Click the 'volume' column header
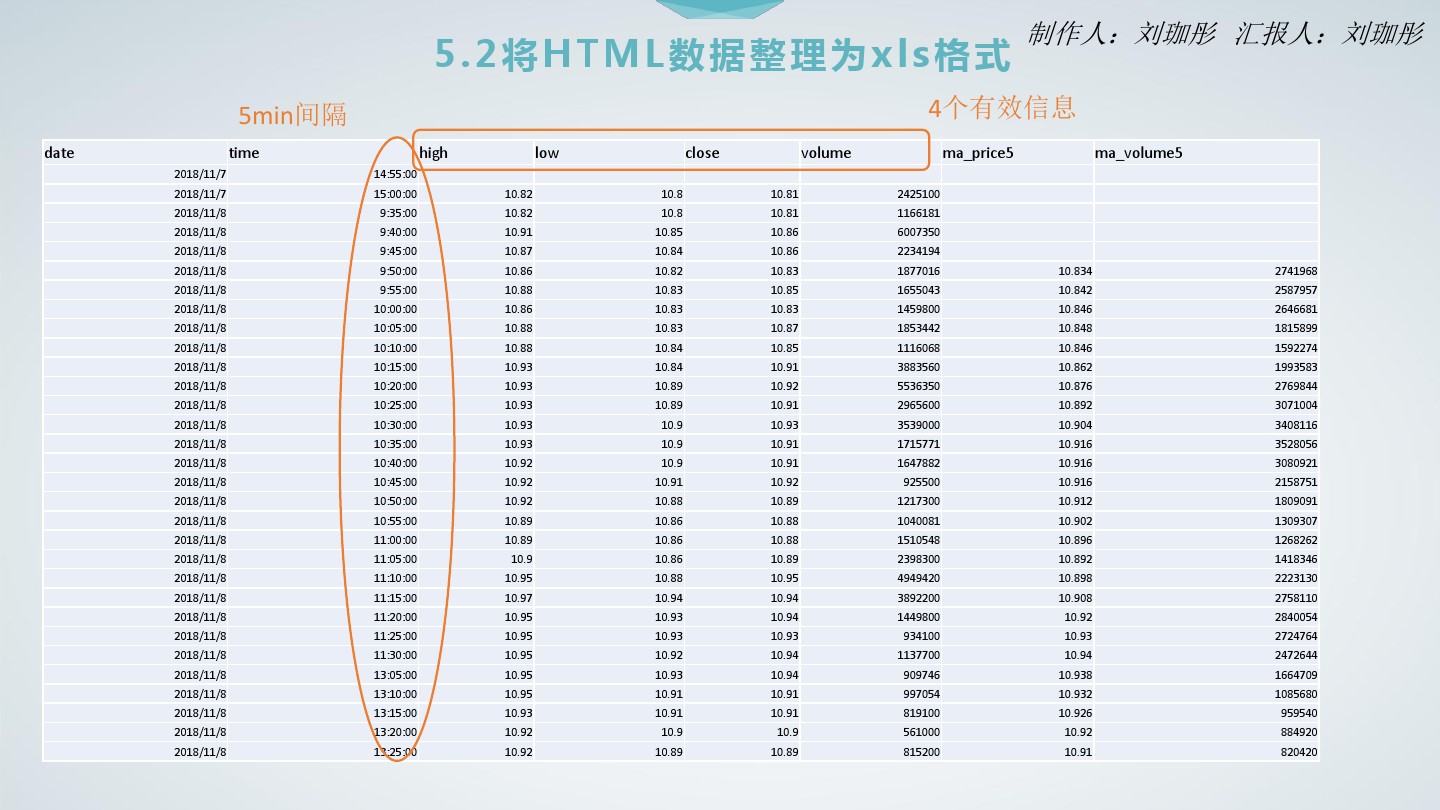1440x810 pixels. coord(826,153)
